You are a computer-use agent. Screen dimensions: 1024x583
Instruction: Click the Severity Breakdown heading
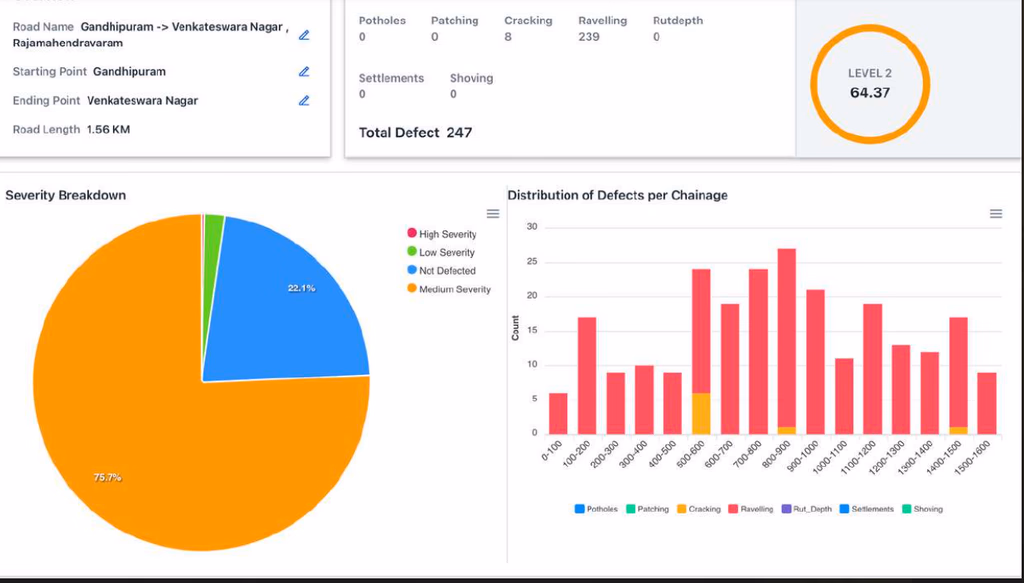pos(65,195)
